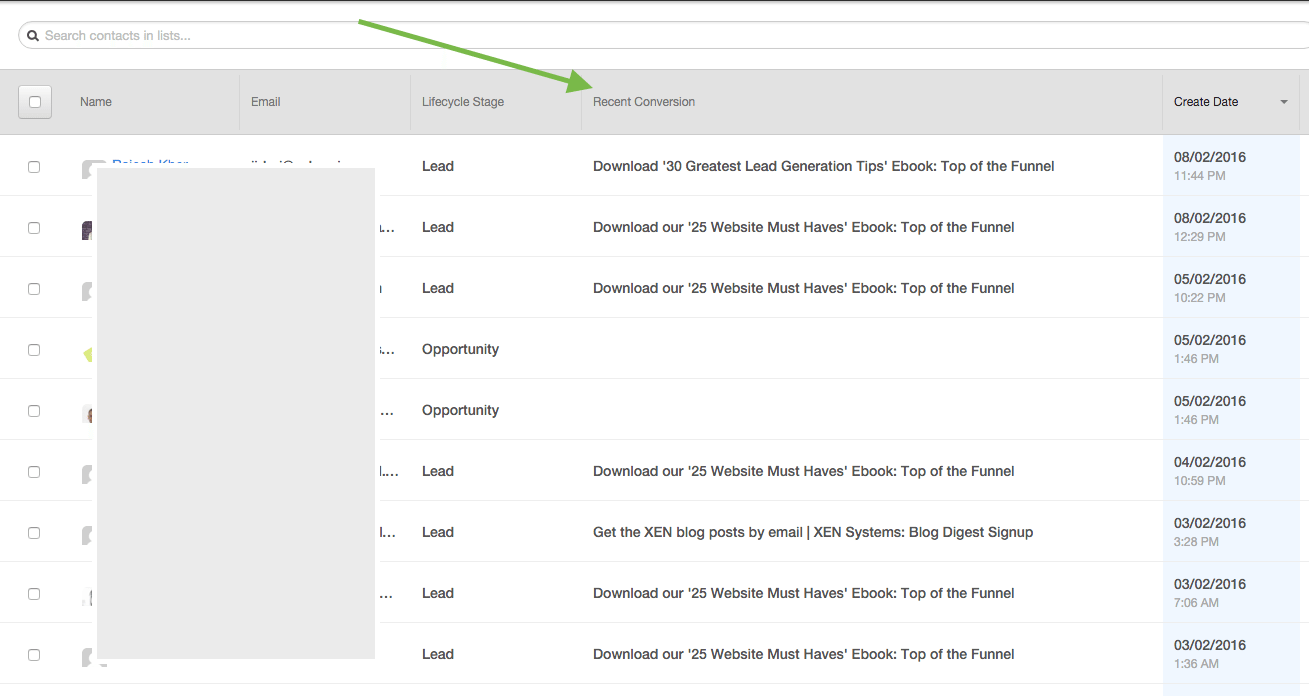The width and height of the screenshot is (1309, 696).
Task: Click the Create Date column header label
Action: (1206, 102)
